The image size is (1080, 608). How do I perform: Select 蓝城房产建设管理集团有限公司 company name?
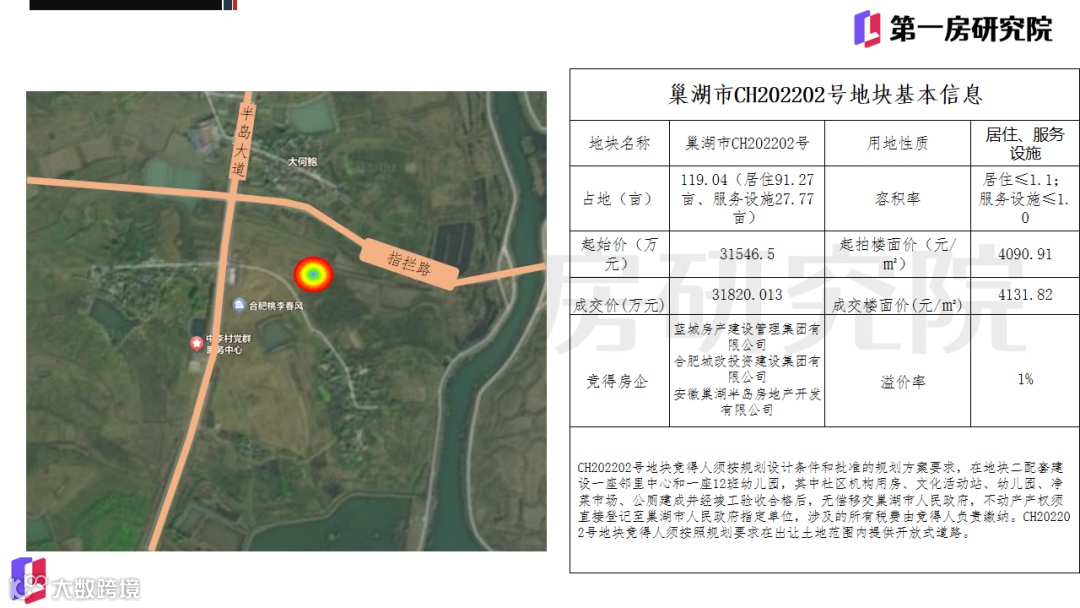747,337
